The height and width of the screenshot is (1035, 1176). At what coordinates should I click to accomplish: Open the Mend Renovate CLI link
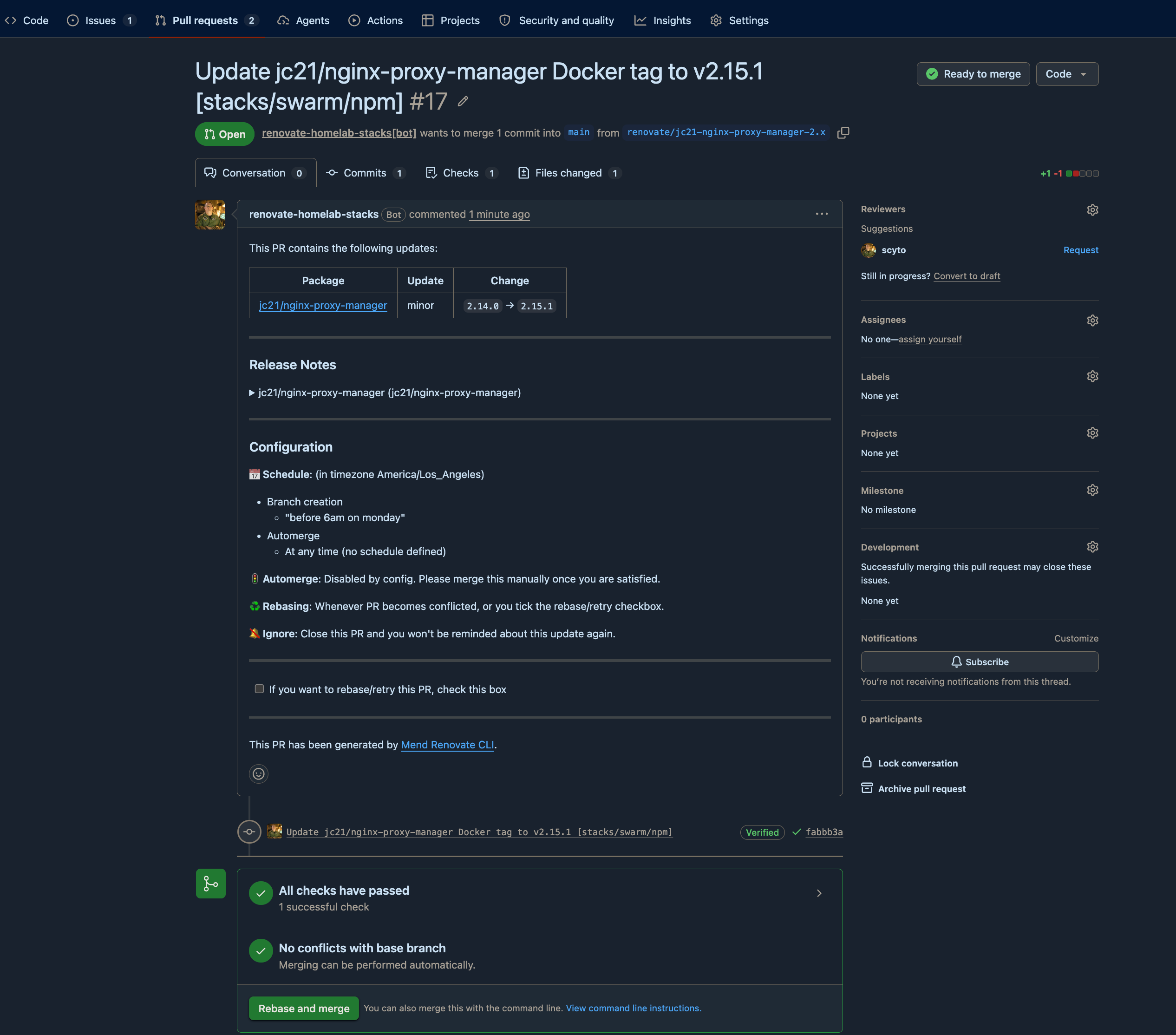coord(447,745)
